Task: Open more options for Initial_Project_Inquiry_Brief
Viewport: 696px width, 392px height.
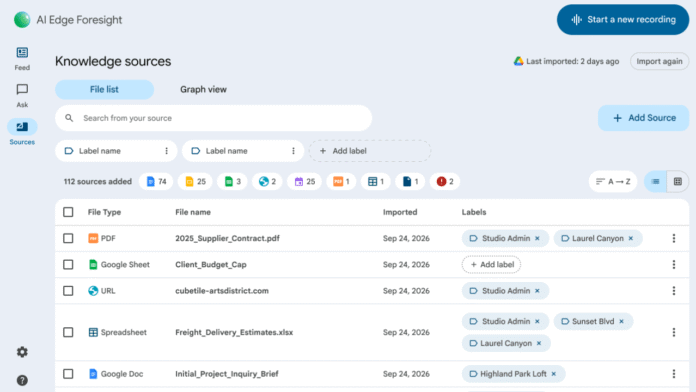Action: coord(674,374)
